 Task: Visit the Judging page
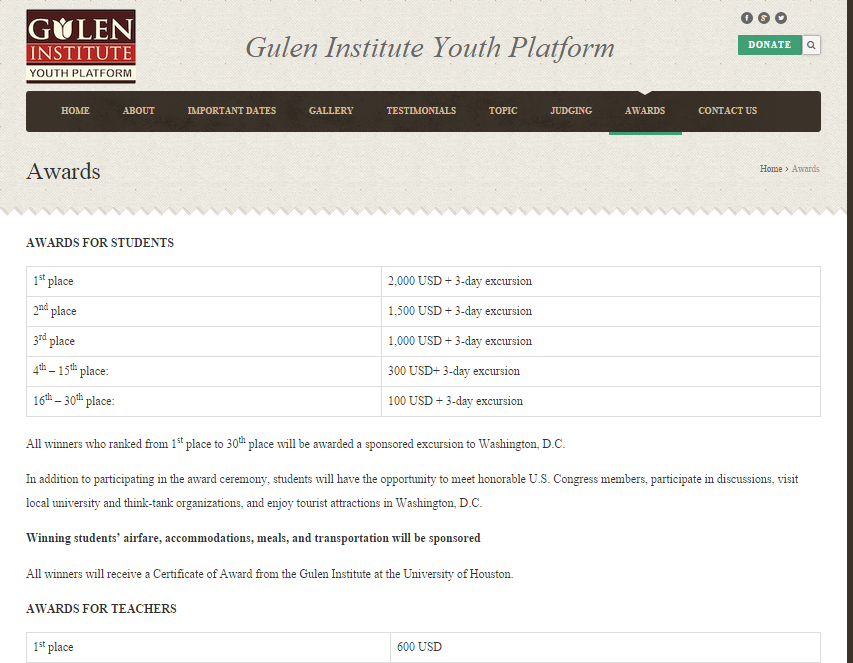coord(571,111)
